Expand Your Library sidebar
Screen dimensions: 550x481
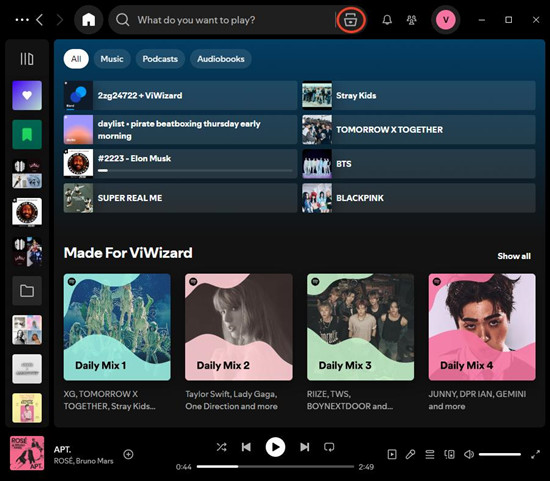pyautogui.click(x=27, y=59)
